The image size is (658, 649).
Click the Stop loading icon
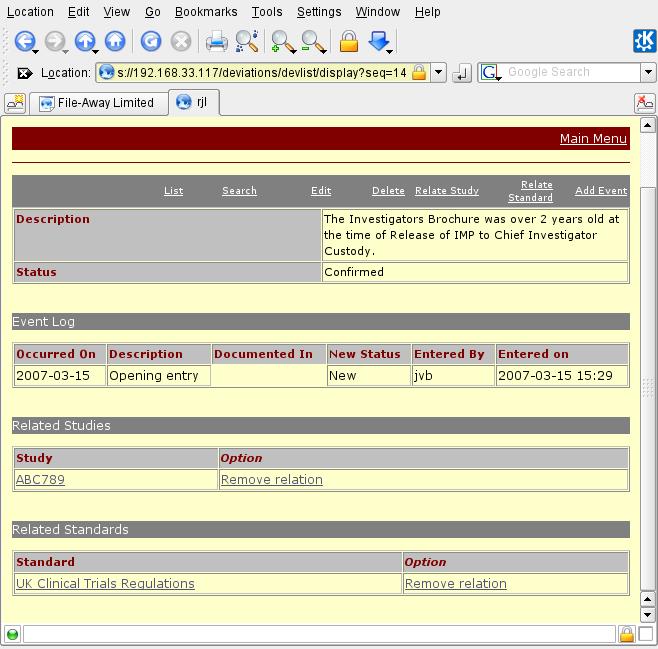(181, 41)
